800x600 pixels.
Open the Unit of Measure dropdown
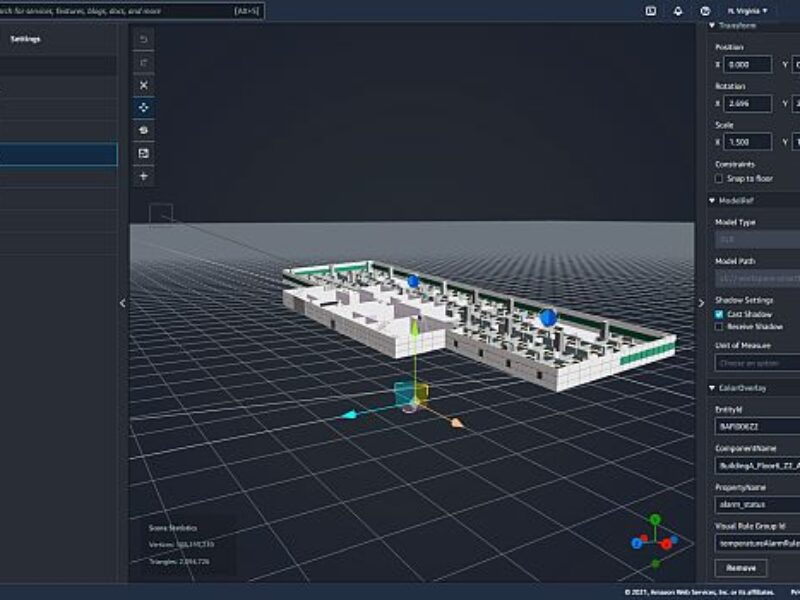(754, 362)
